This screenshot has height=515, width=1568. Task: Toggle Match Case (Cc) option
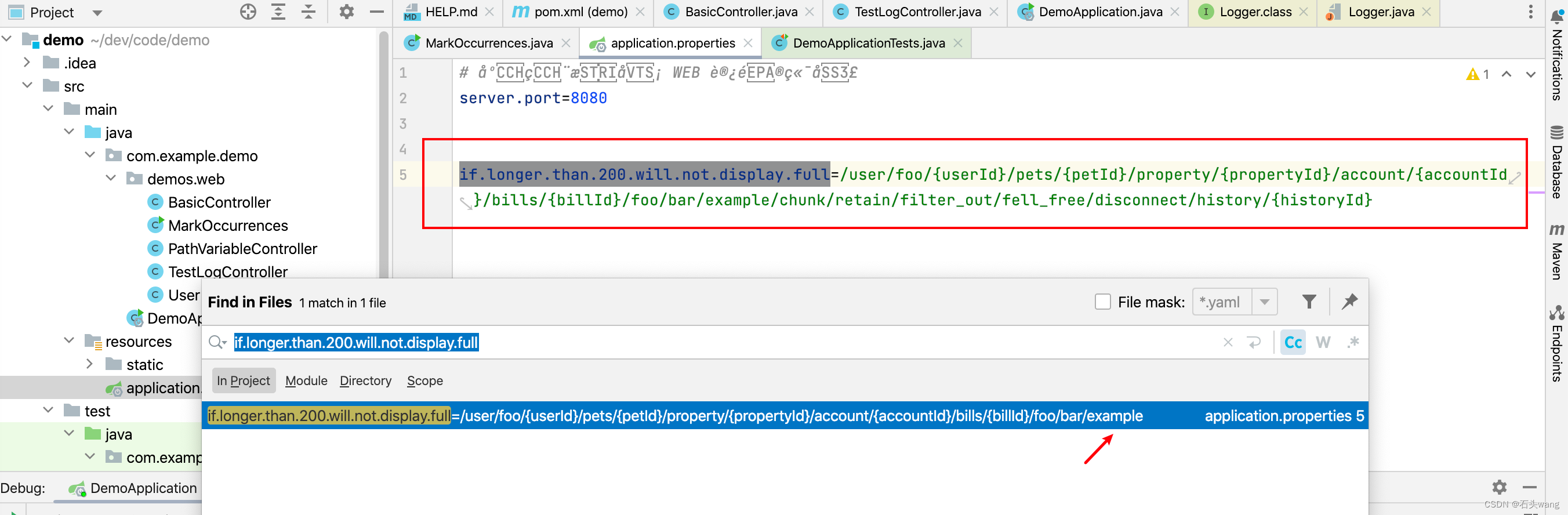[1293, 343]
